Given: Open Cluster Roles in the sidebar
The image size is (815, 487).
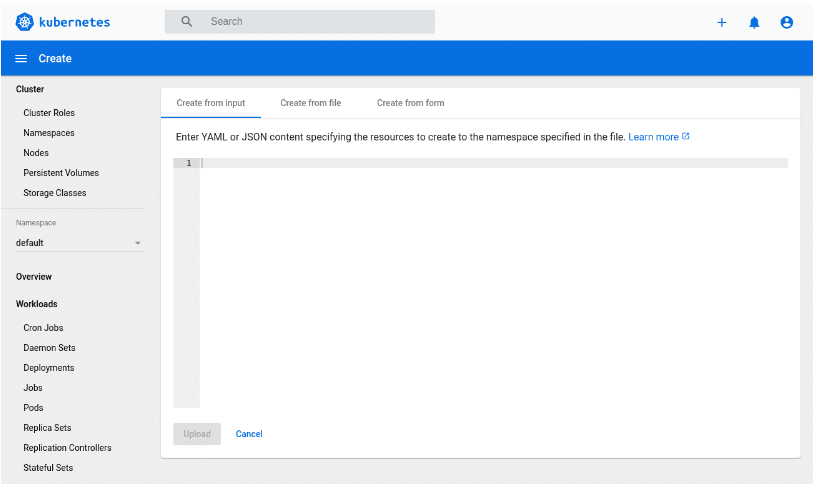Looking at the screenshot, I should (x=49, y=113).
